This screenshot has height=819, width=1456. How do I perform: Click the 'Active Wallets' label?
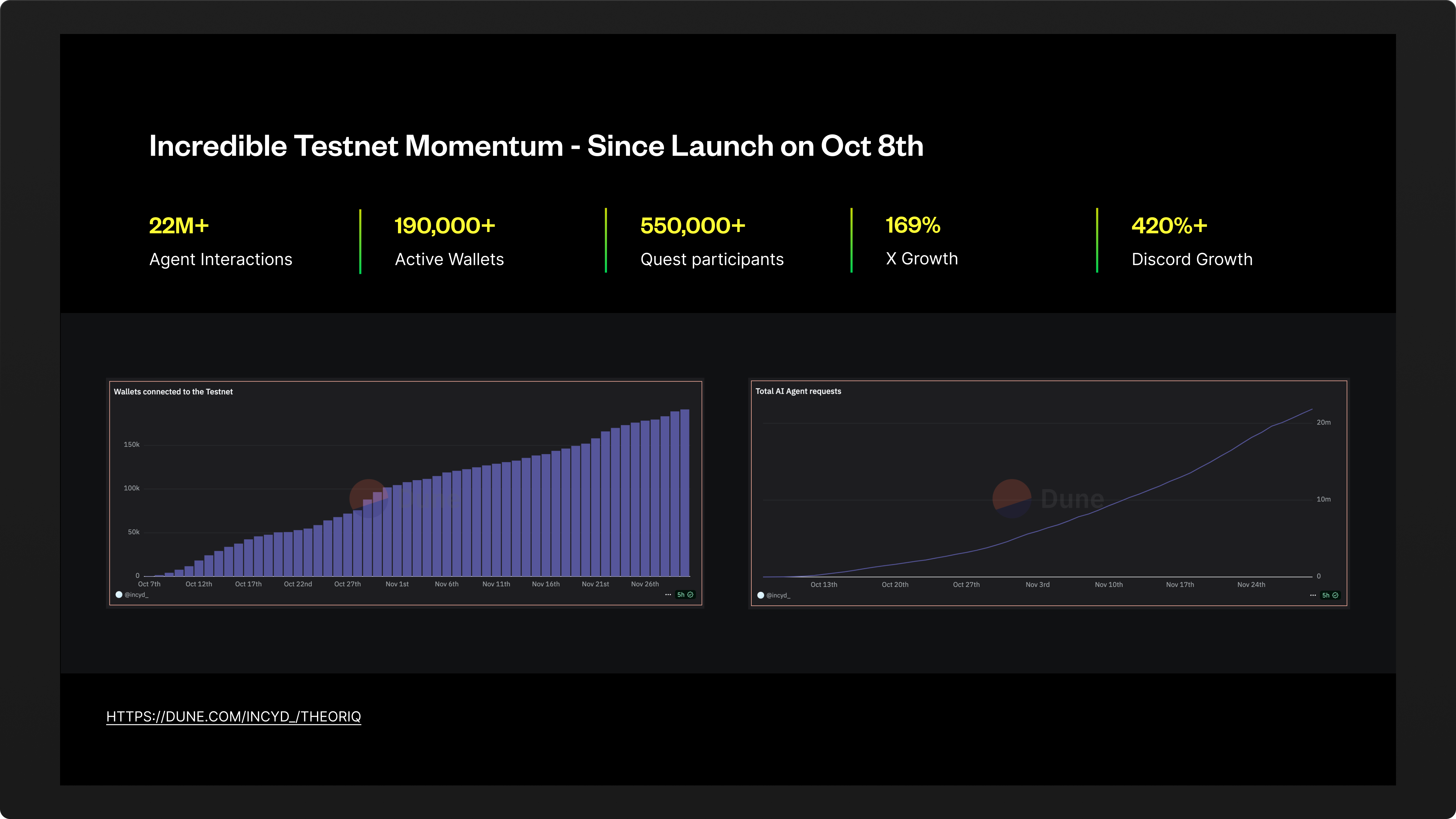click(x=449, y=259)
